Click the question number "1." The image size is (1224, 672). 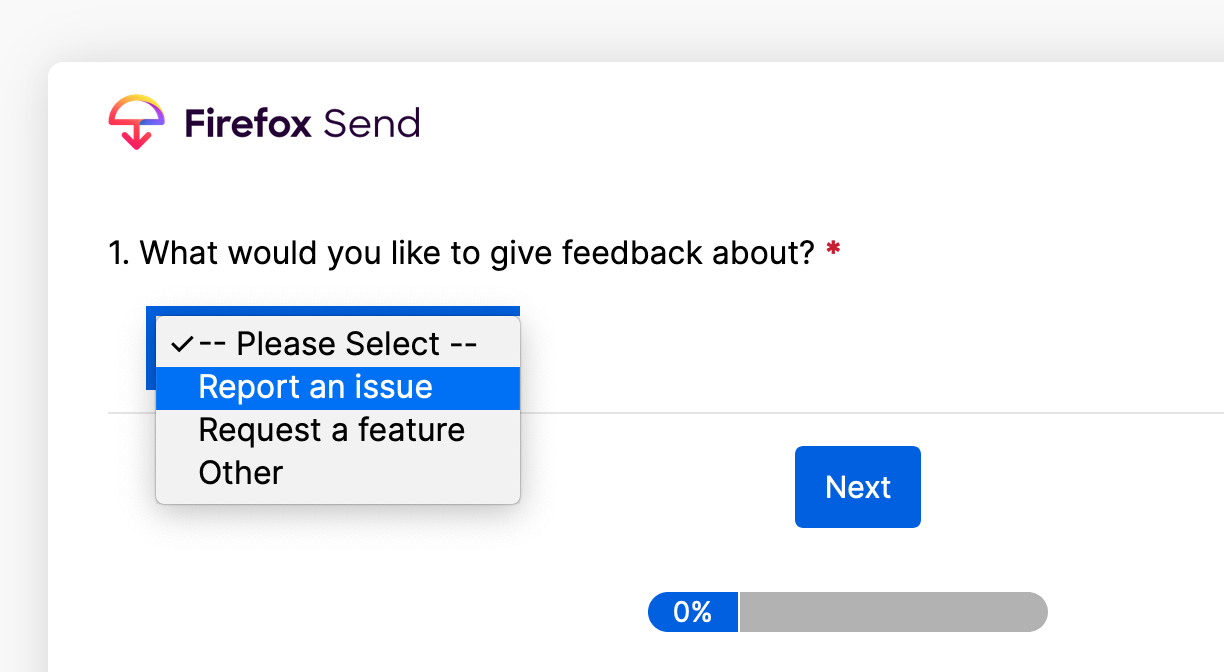tap(120, 253)
